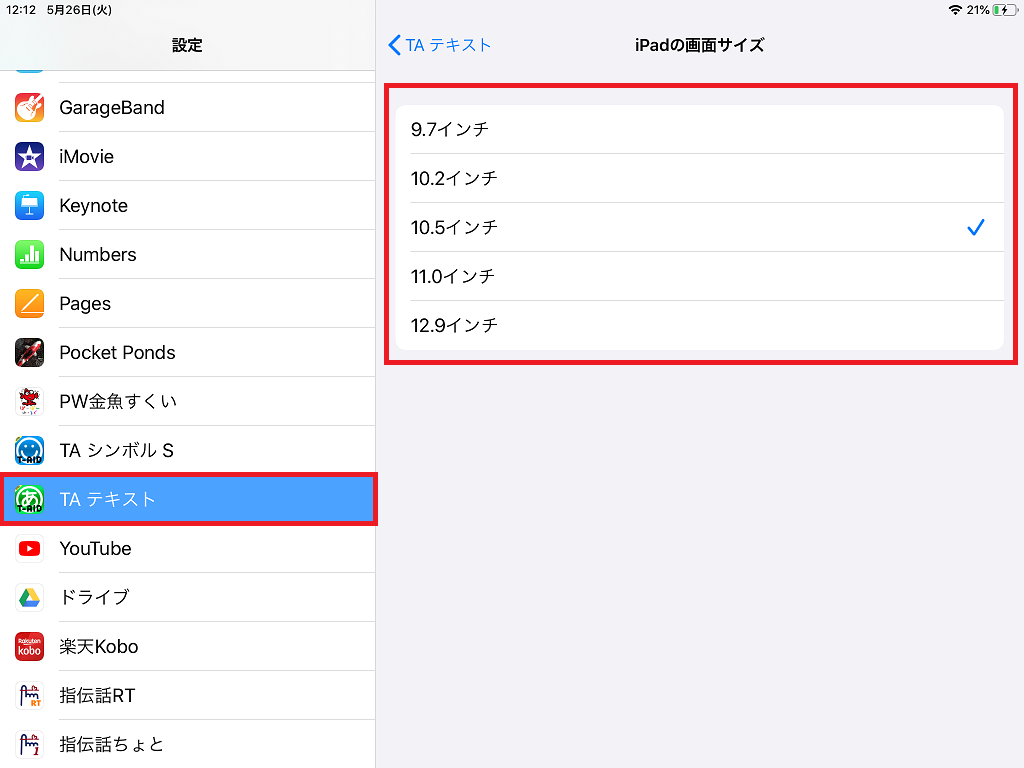Tap the 5月26日(火) date in status bar
Viewport: 1024px width, 768px height.
79,10
